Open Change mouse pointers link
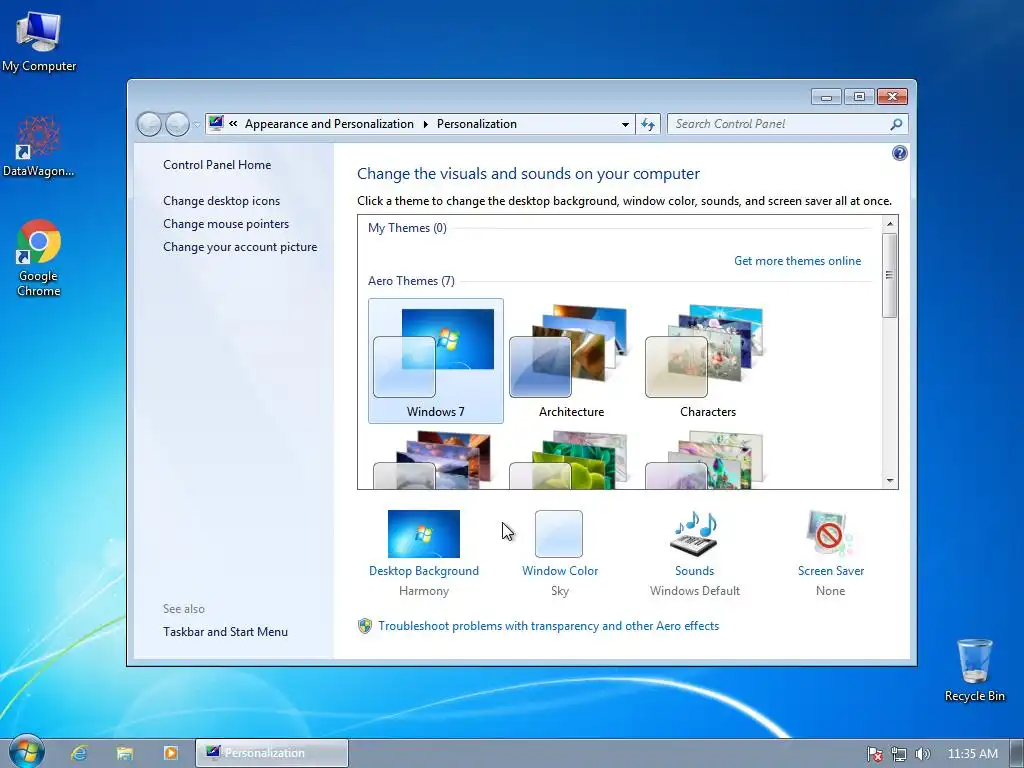This screenshot has height=768, width=1024. 226,223
